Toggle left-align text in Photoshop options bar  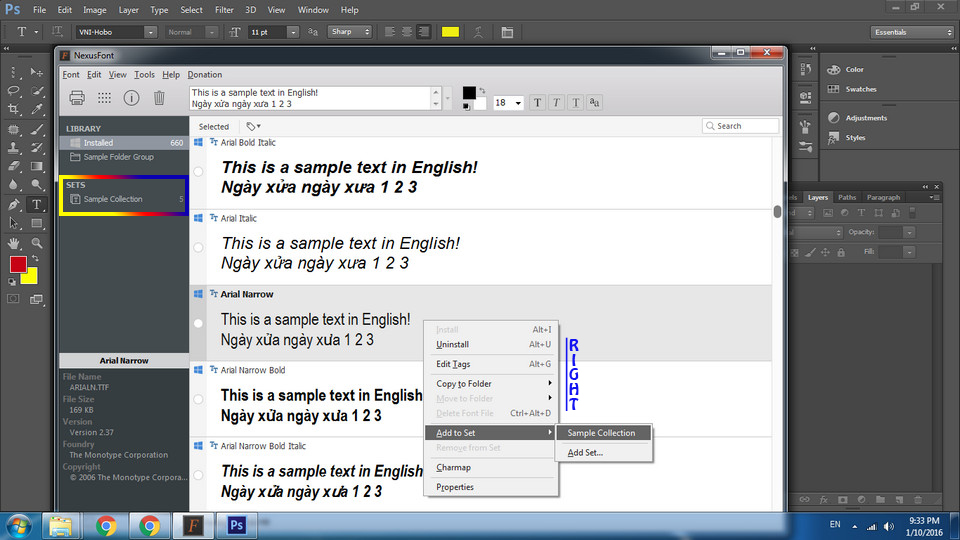tap(389, 32)
